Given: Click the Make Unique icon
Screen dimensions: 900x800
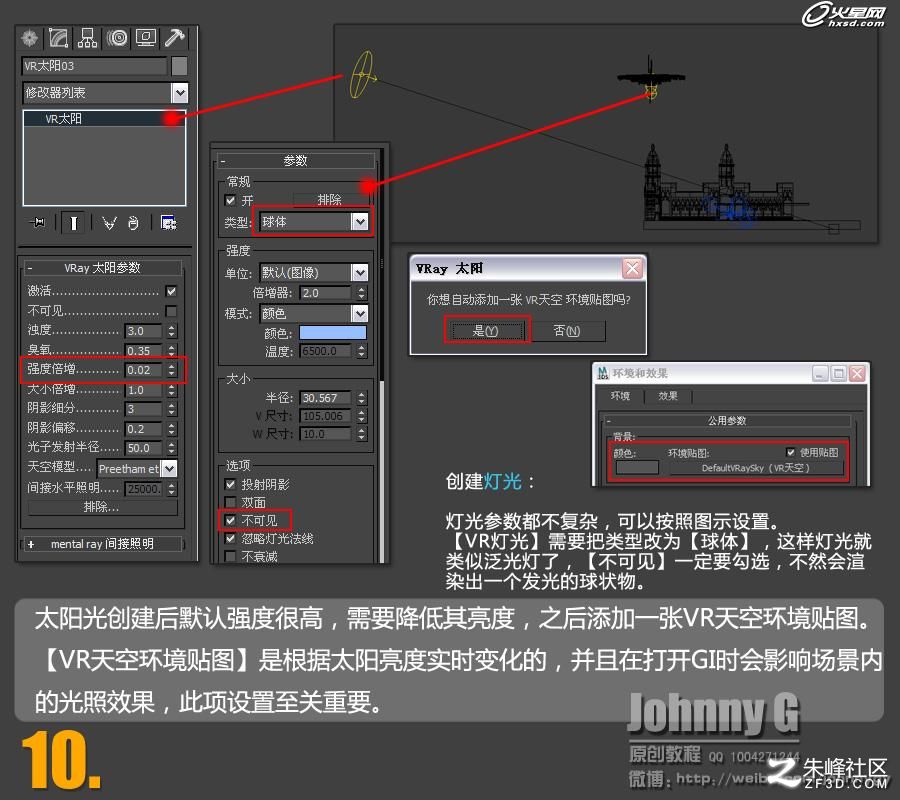Looking at the screenshot, I should click(x=109, y=222).
